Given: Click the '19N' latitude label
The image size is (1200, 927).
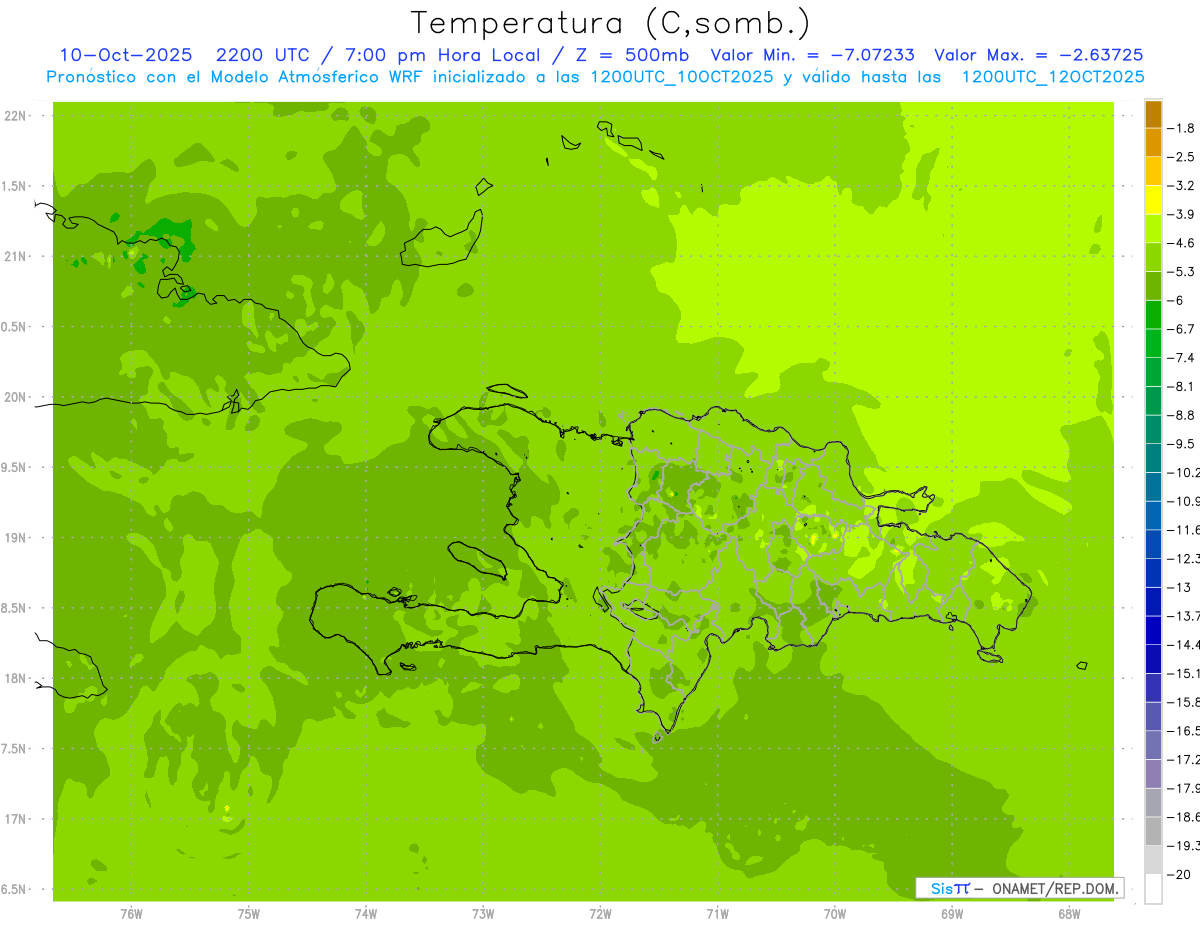Looking at the screenshot, I should click(x=16, y=538).
